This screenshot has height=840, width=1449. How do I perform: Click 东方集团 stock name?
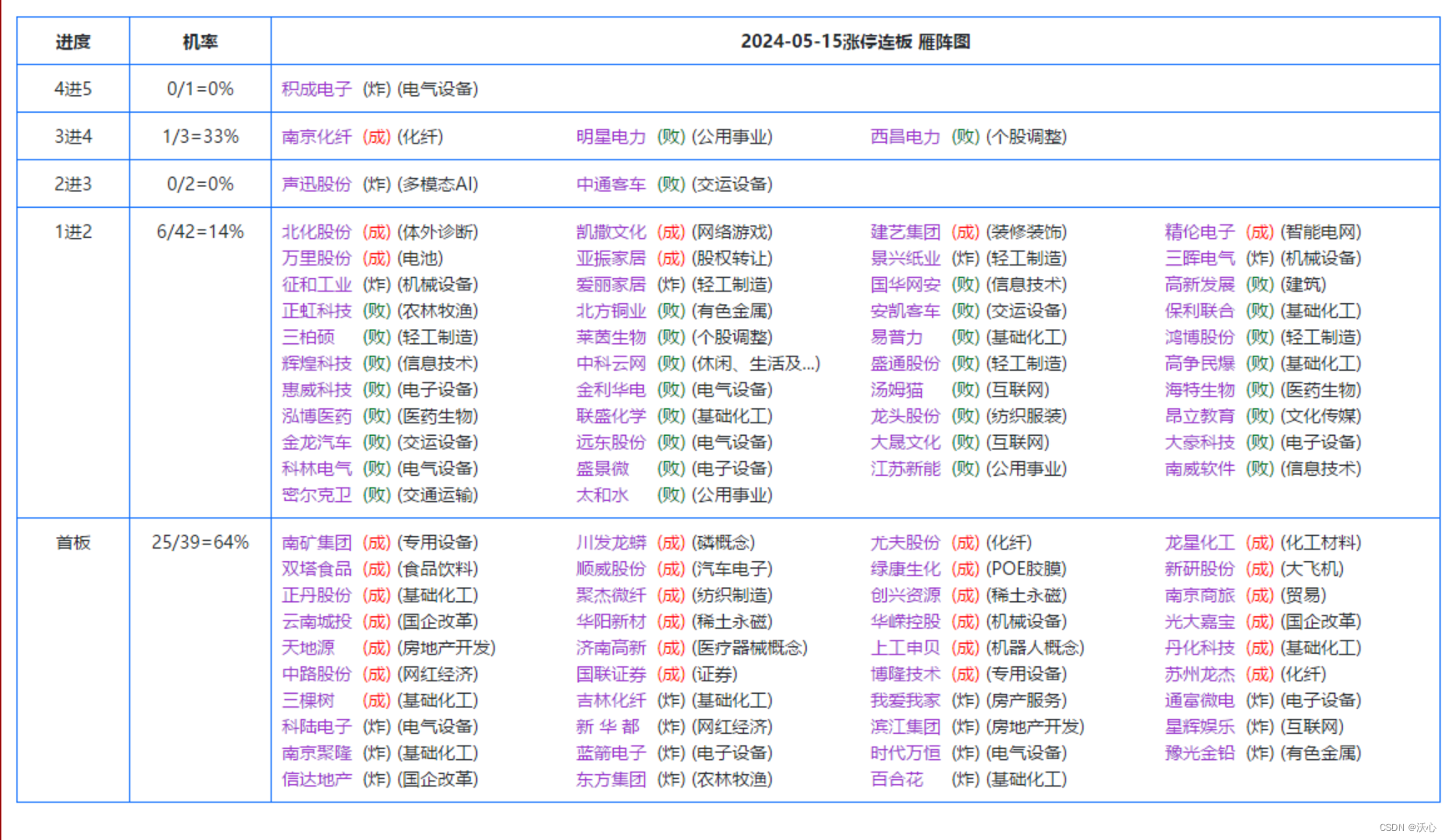pyautogui.click(x=611, y=779)
